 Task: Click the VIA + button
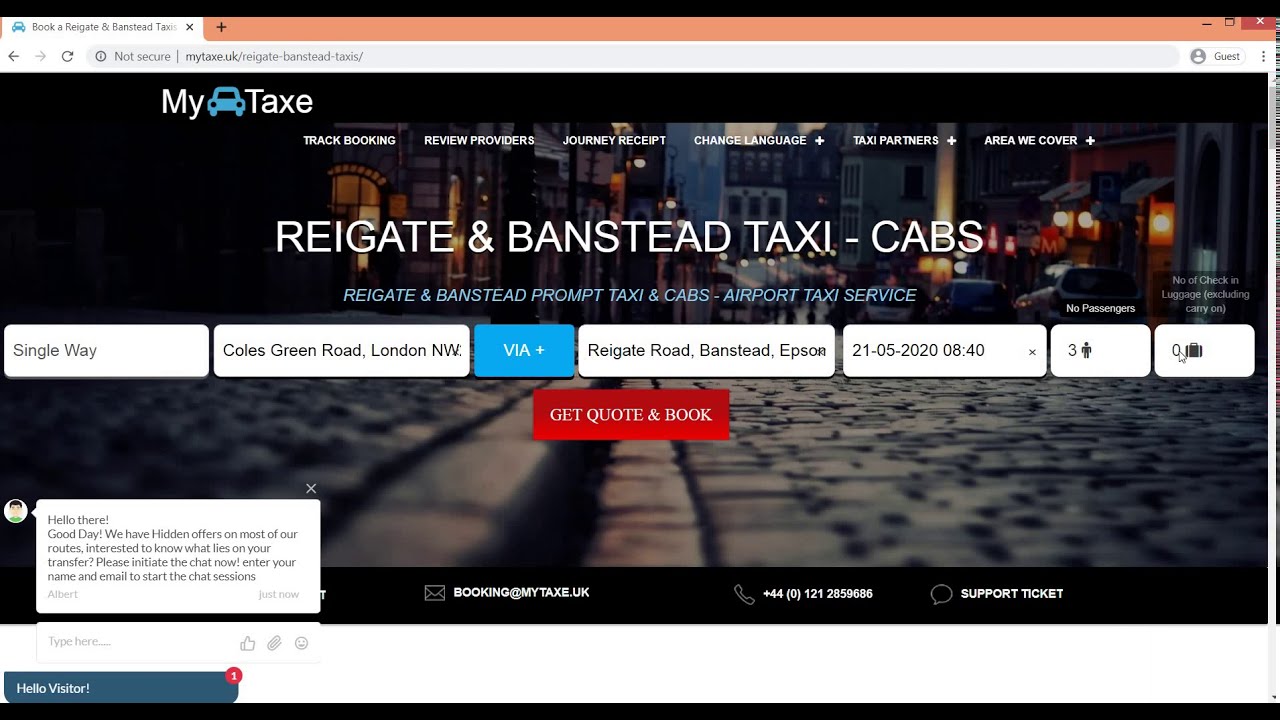524,351
